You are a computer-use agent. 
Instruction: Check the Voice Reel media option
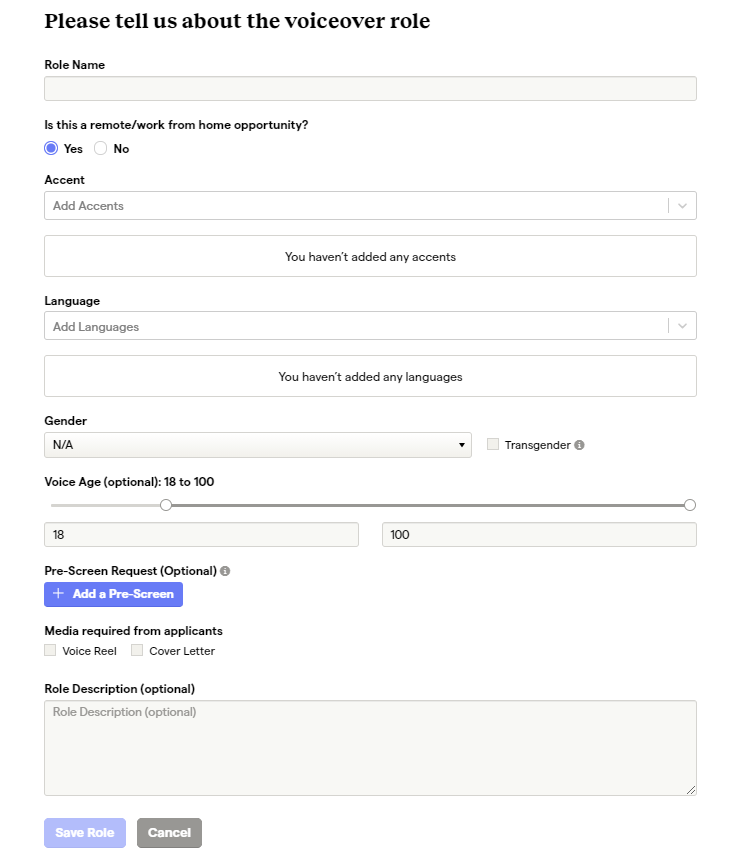tap(51, 651)
